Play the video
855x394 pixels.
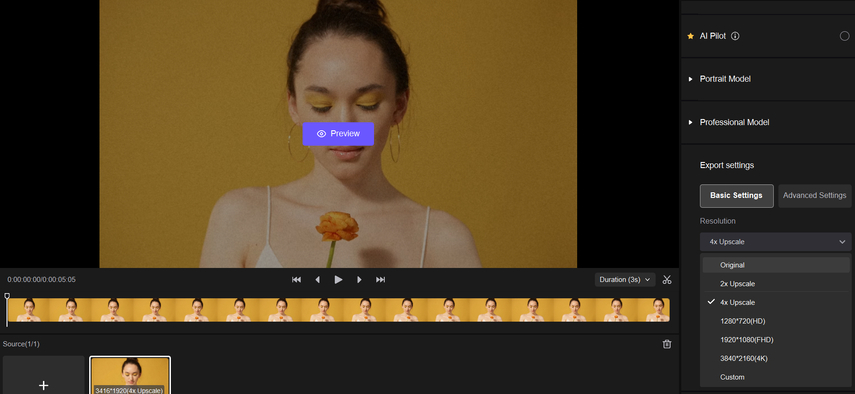(x=338, y=280)
